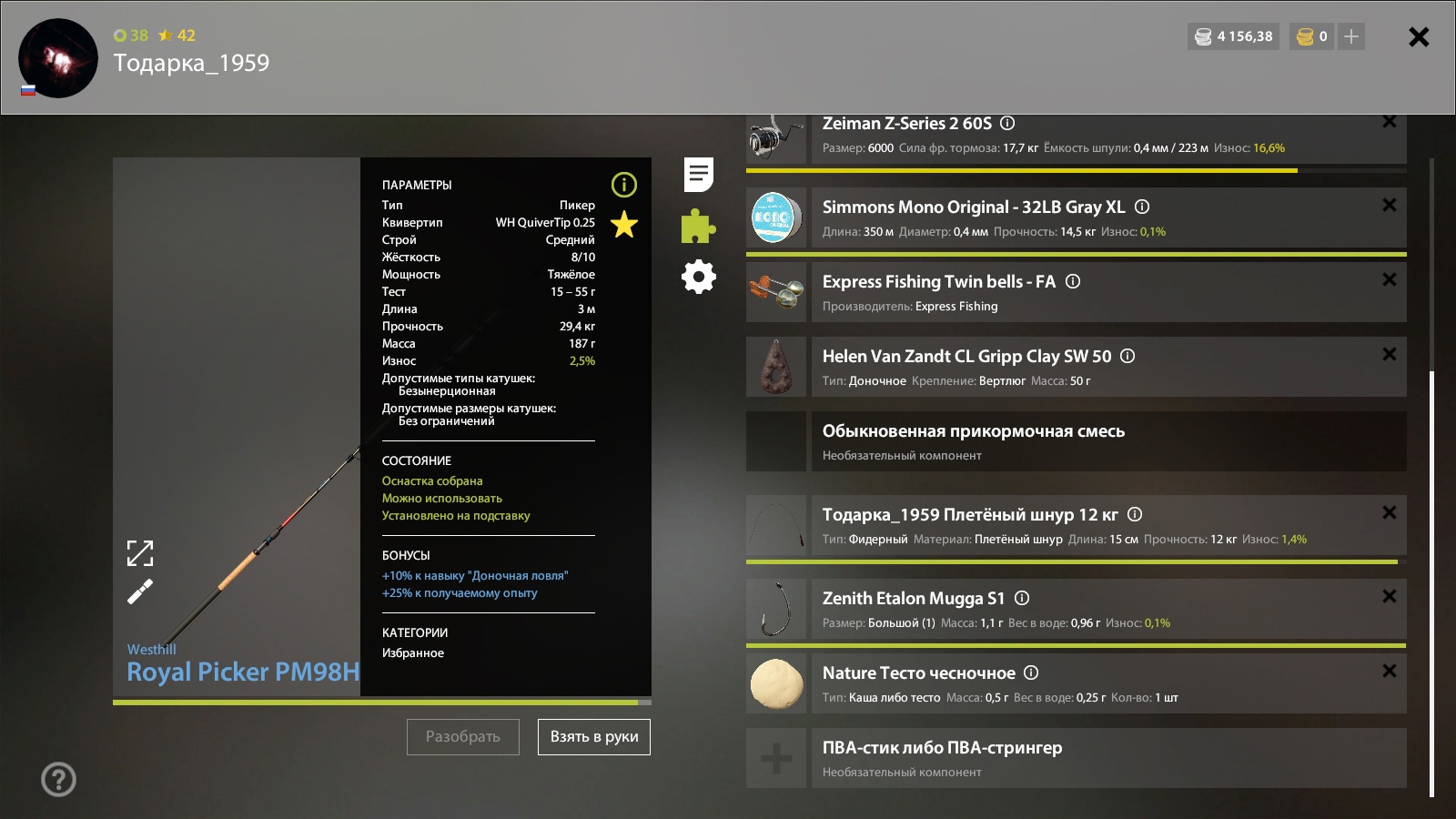Click the Nature Тесто чесночное bait thumbnail

pos(776,683)
